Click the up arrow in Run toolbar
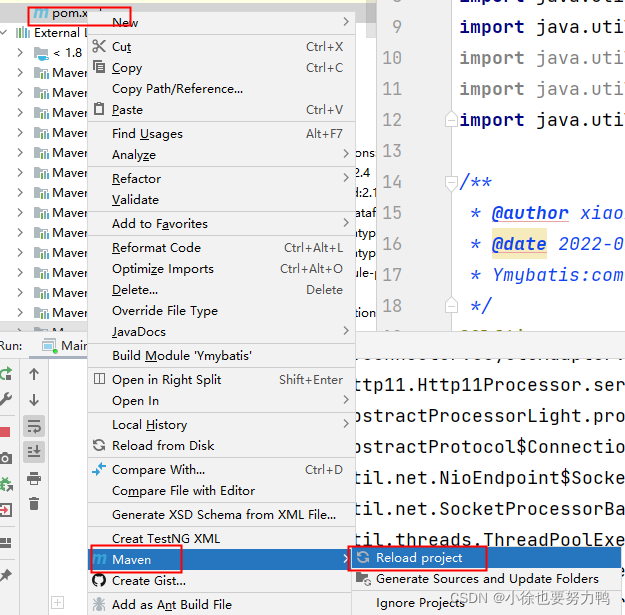Viewport: 625px width, 615px height. (34, 374)
